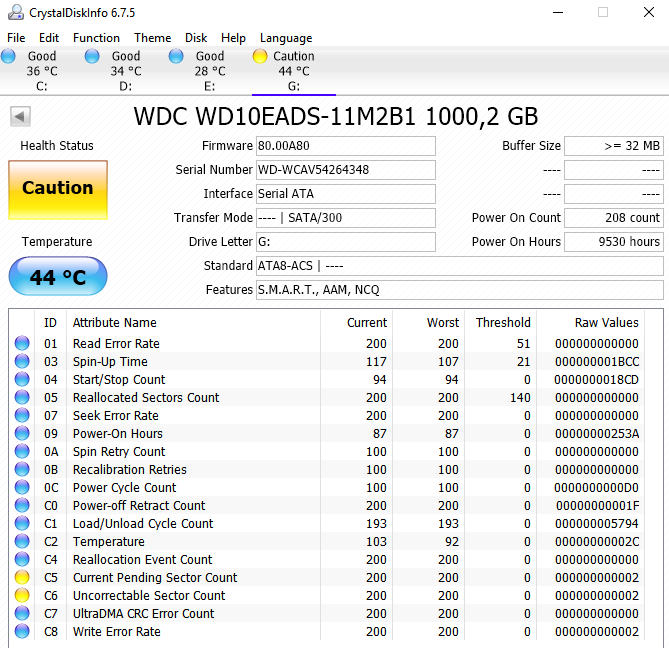669x648 pixels.
Task: Click raw value 00000000253A of Power-On Hours
Action: click(597, 434)
